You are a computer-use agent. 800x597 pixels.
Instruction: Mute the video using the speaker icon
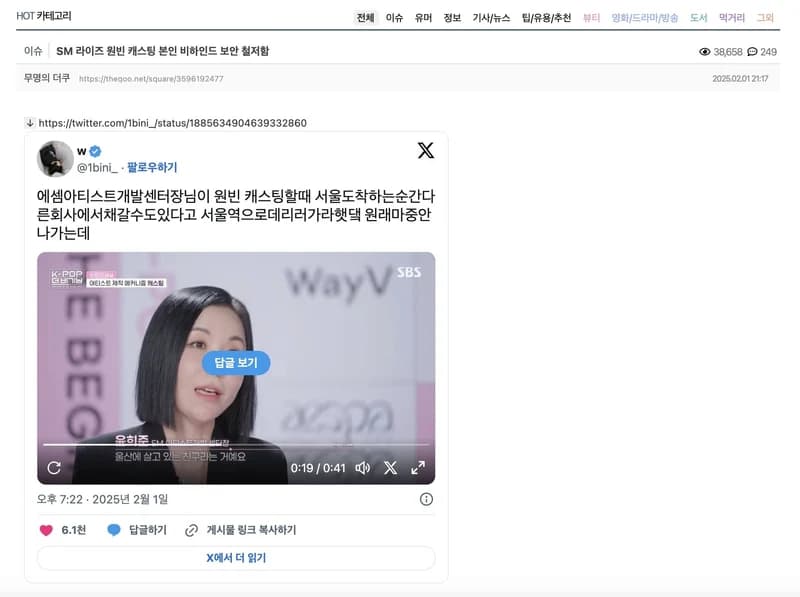pyautogui.click(x=362, y=468)
